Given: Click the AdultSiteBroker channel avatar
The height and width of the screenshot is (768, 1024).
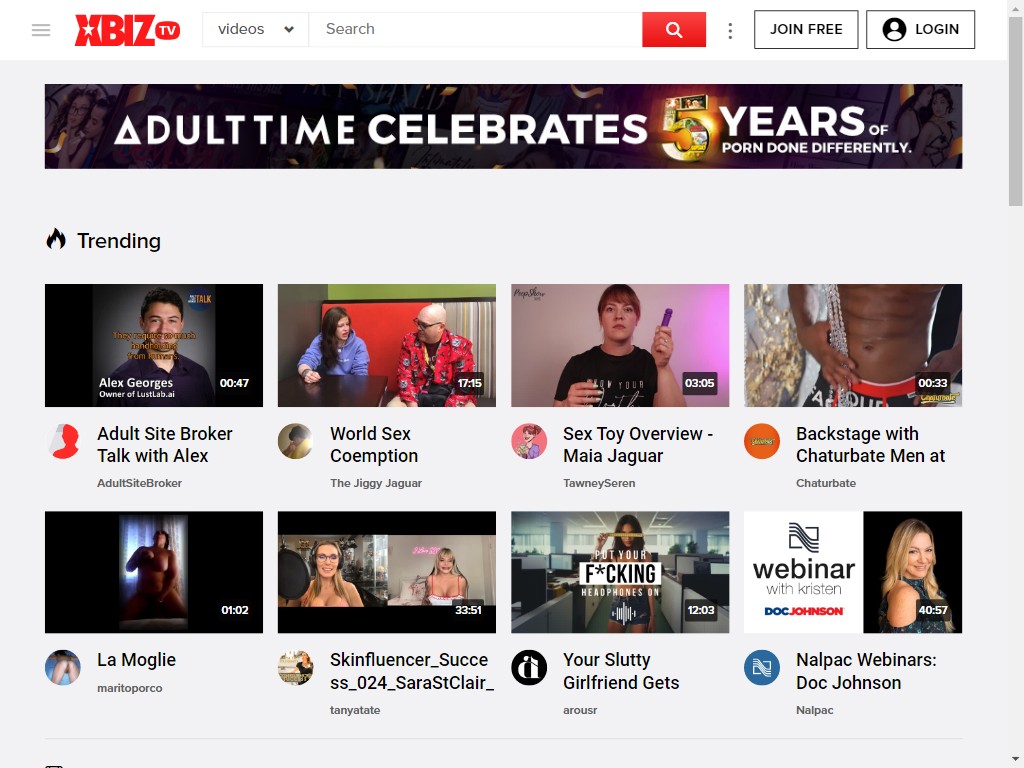Looking at the screenshot, I should pyautogui.click(x=63, y=441).
